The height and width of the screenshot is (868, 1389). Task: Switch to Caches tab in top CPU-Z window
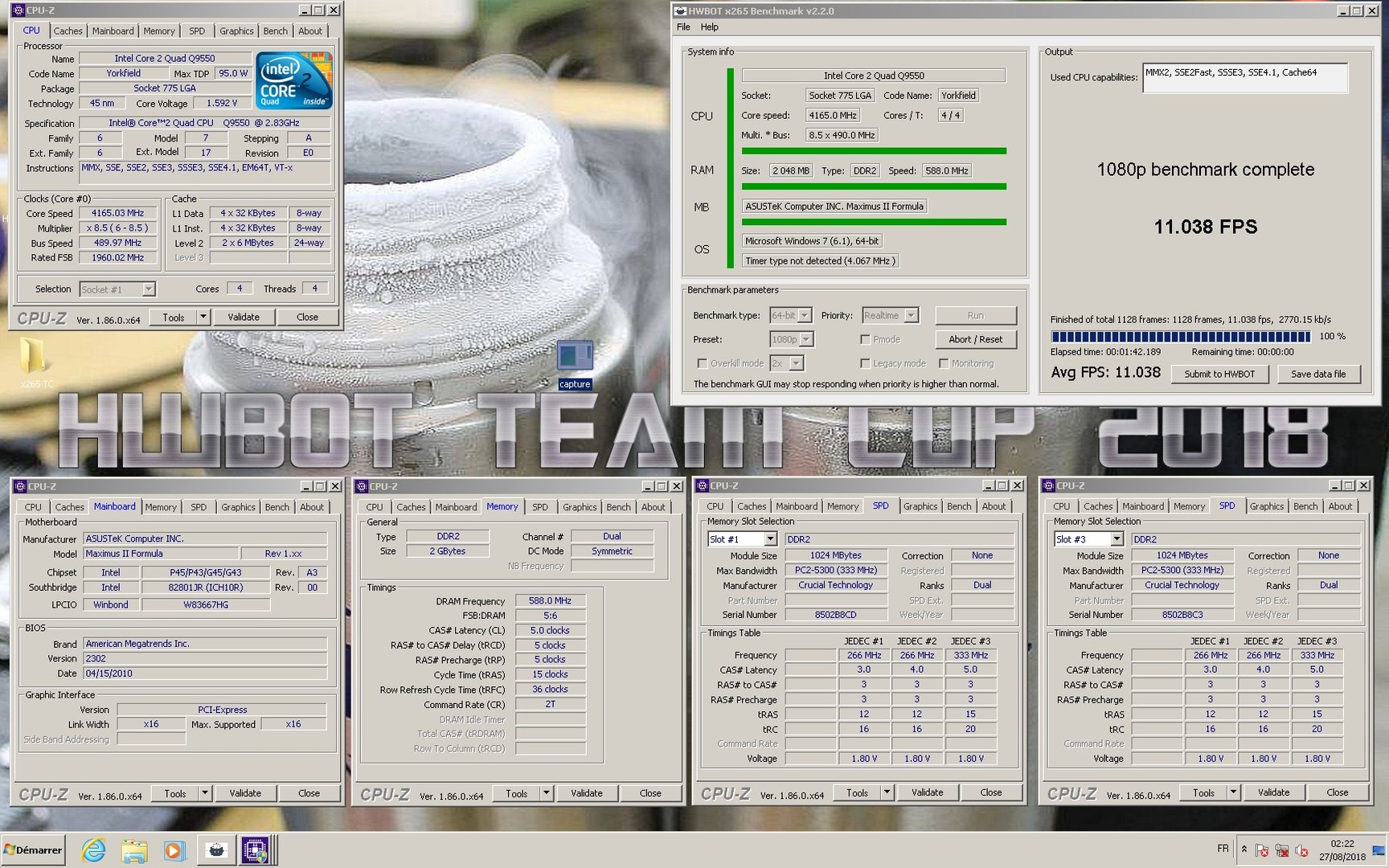tap(68, 31)
